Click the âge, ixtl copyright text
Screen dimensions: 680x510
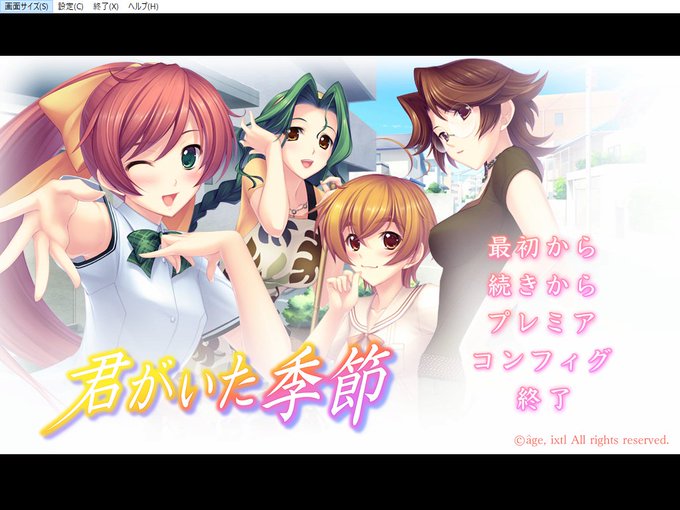click(x=592, y=440)
